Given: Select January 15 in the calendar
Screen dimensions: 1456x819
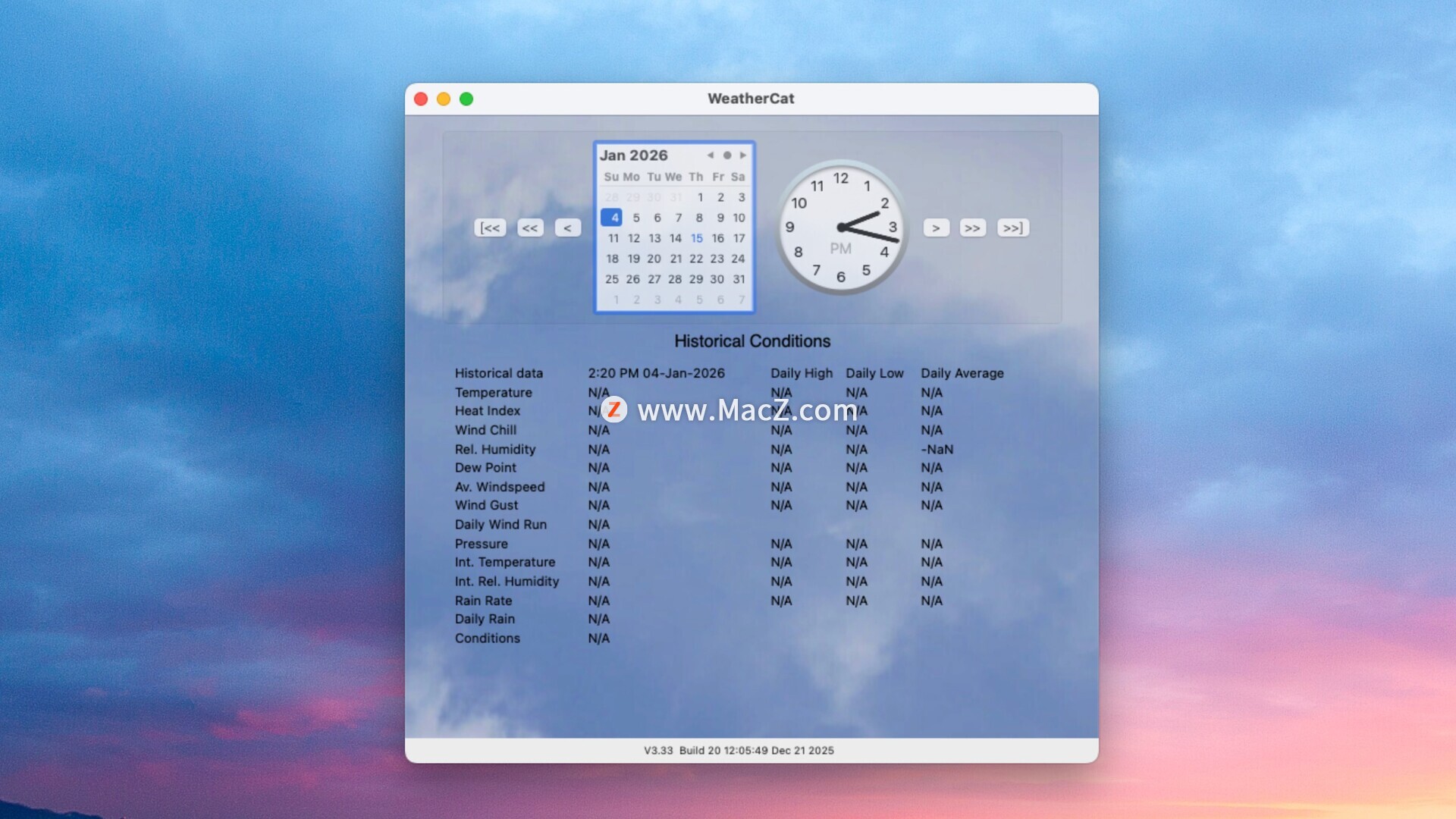Looking at the screenshot, I should [x=696, y=238].
